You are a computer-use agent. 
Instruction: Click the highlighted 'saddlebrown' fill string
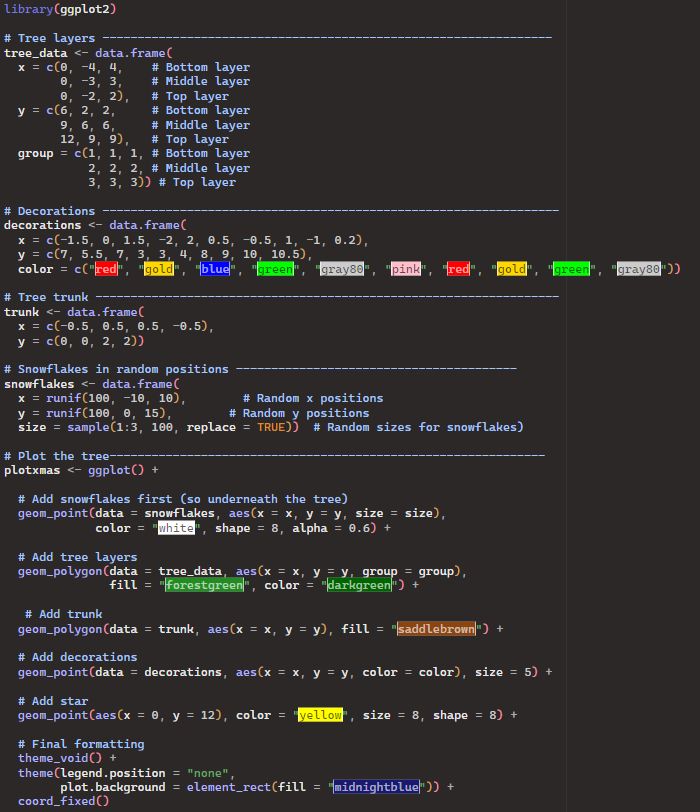click(436, 629)
